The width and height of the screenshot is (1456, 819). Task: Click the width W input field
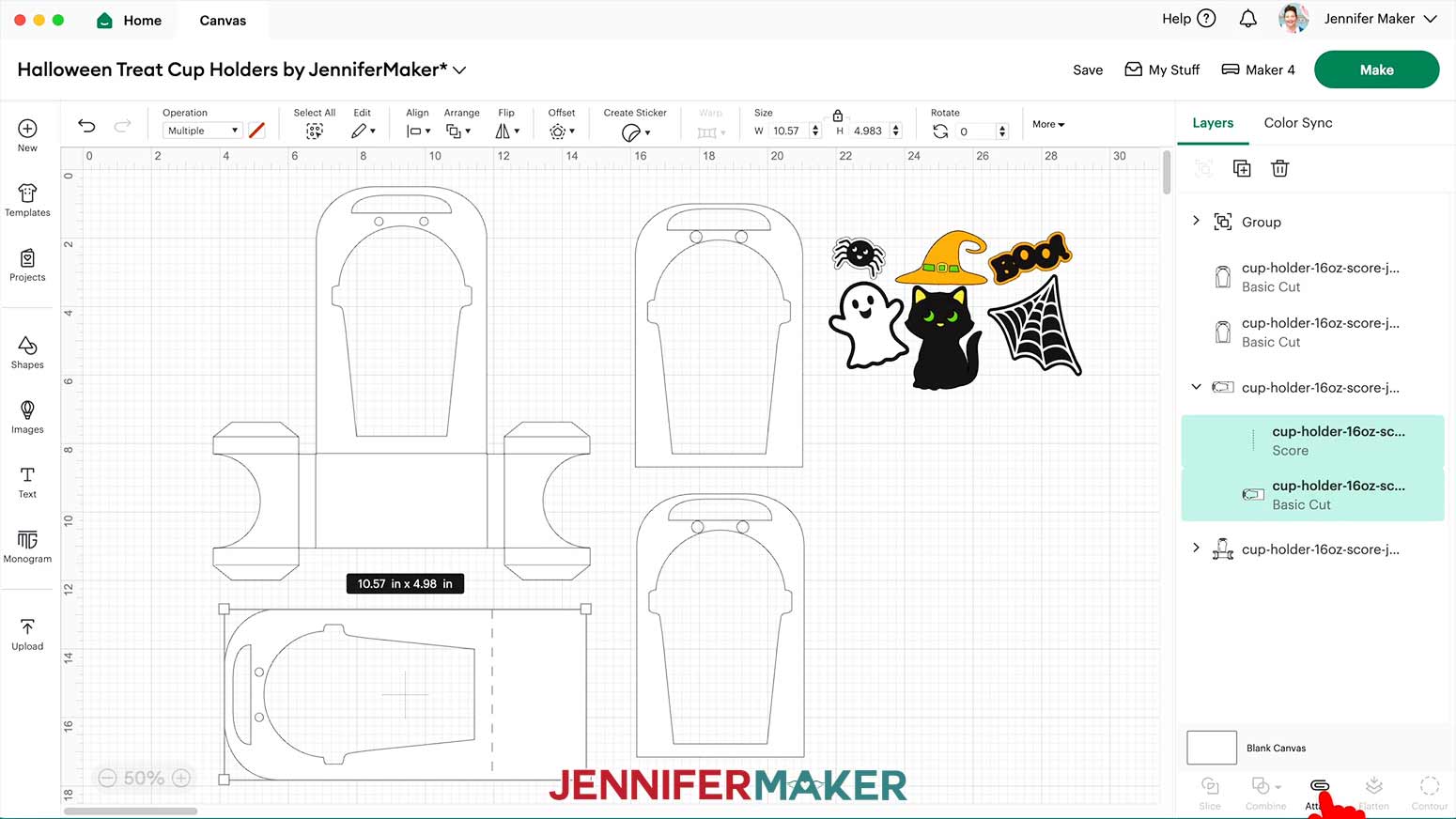tap(789, 131)
